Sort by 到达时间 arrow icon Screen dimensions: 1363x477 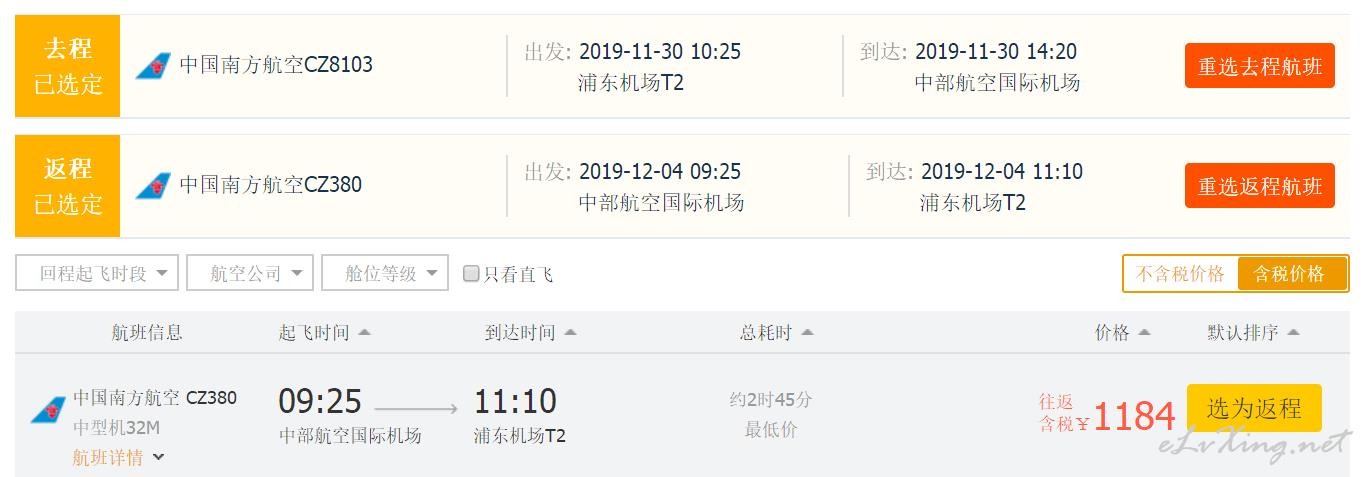pos(570,332)
